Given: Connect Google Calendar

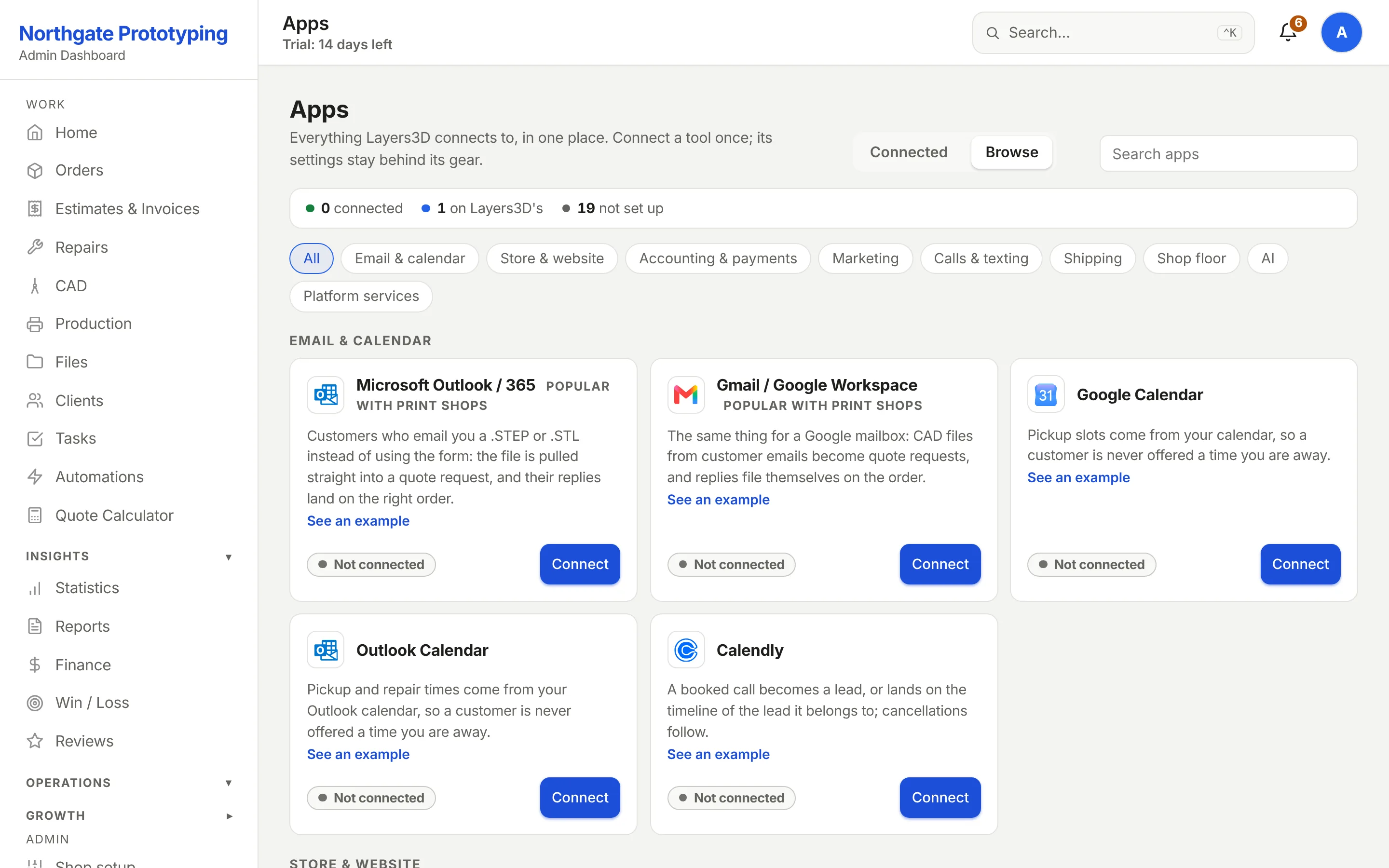Looking at the screenshot, I should (x=1300, y=564).
